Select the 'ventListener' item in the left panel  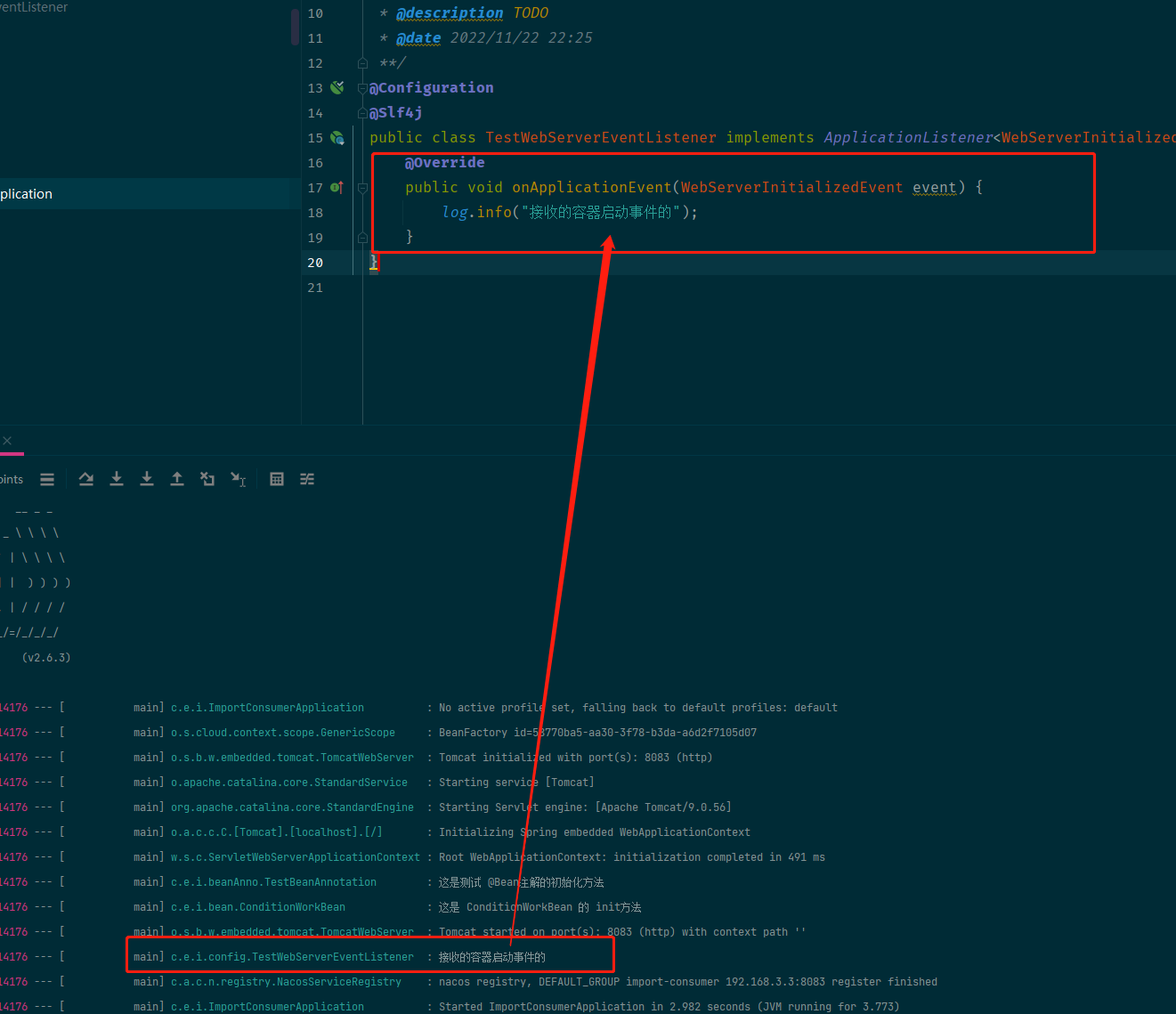(x=34, y=7)
